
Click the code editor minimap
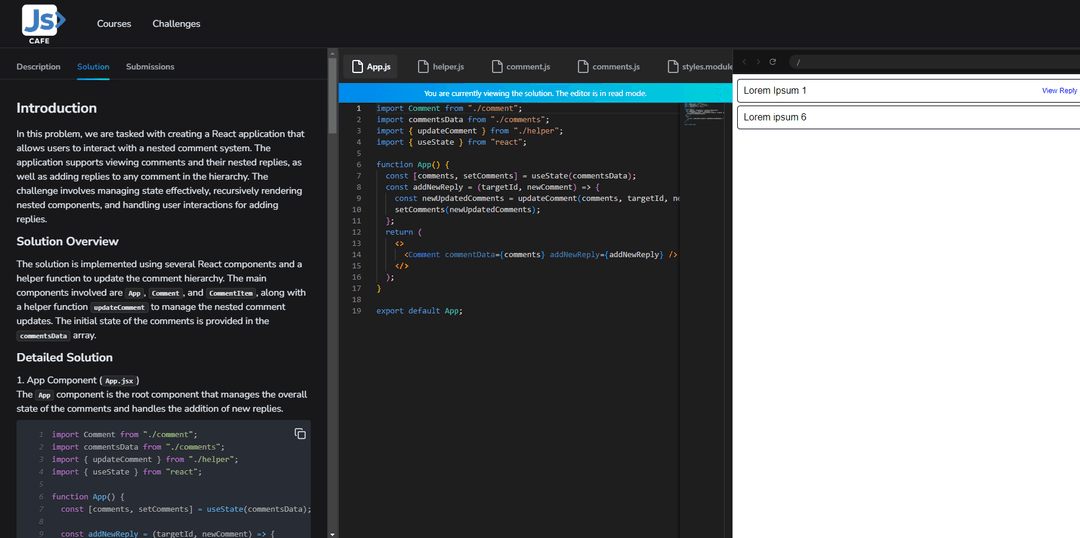pos(704,114)
